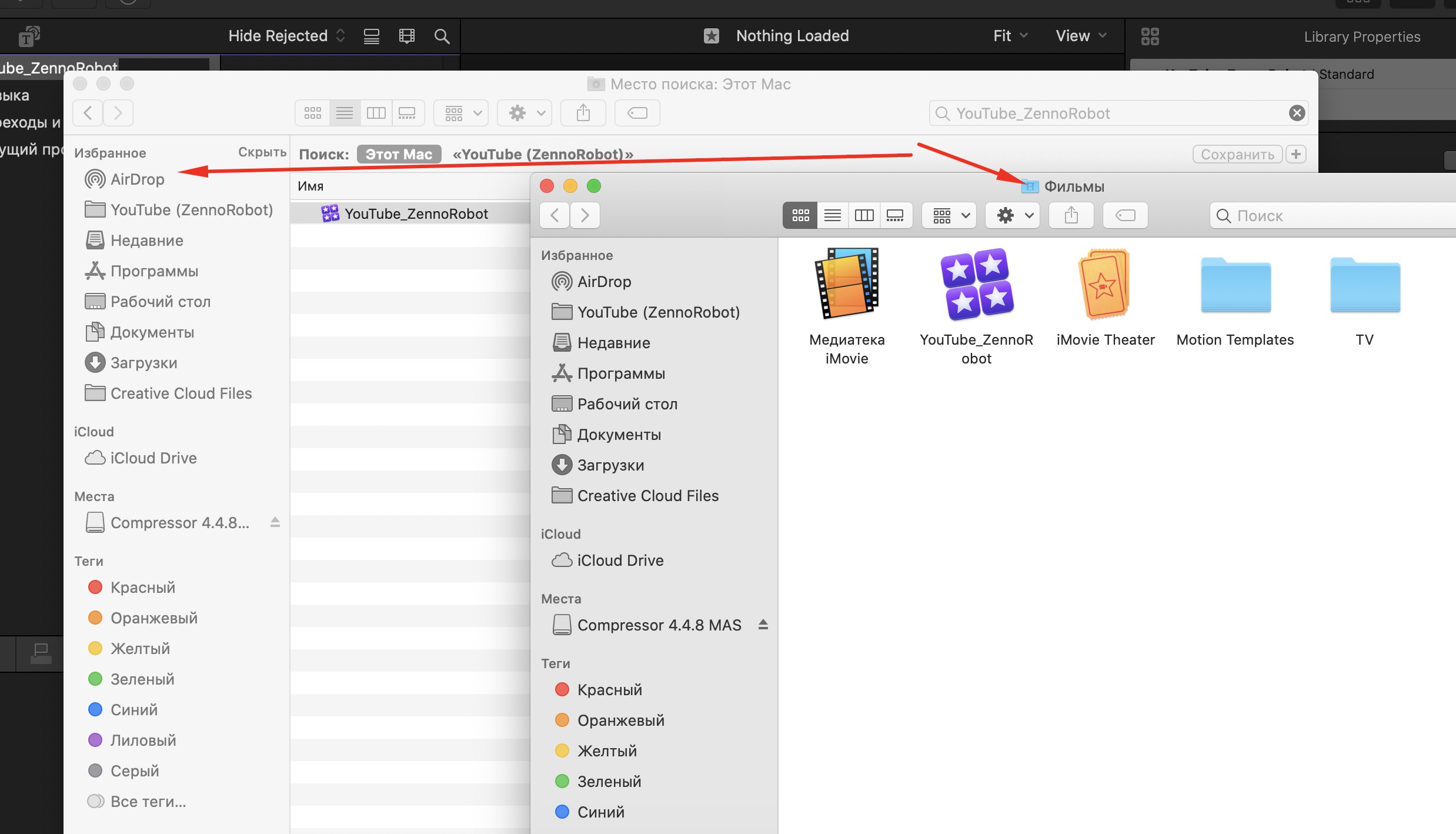
Task: Select Красный tag in Фильмы sidebar
Action: (599, 689)
